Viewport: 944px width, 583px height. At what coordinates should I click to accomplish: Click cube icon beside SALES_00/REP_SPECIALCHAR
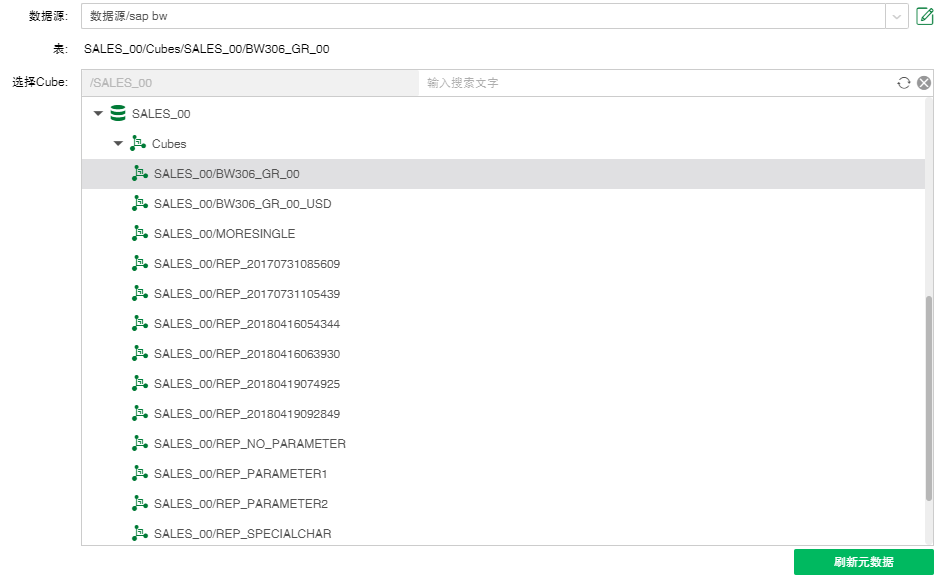139,534
